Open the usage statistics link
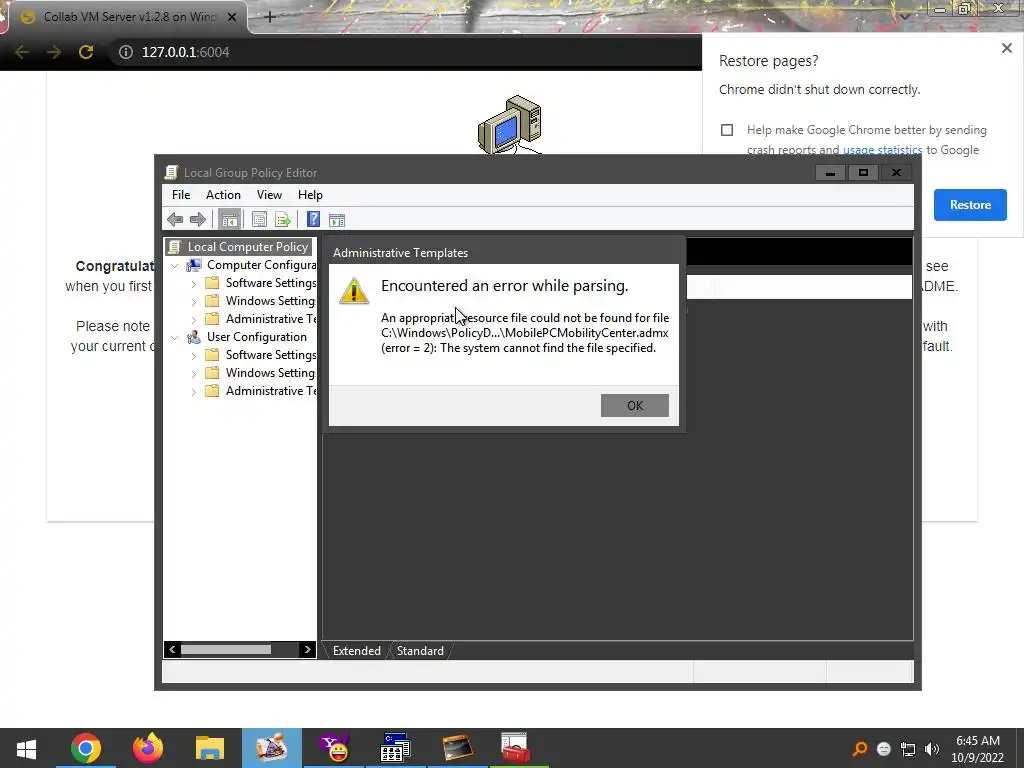 (x=882, y=150)
